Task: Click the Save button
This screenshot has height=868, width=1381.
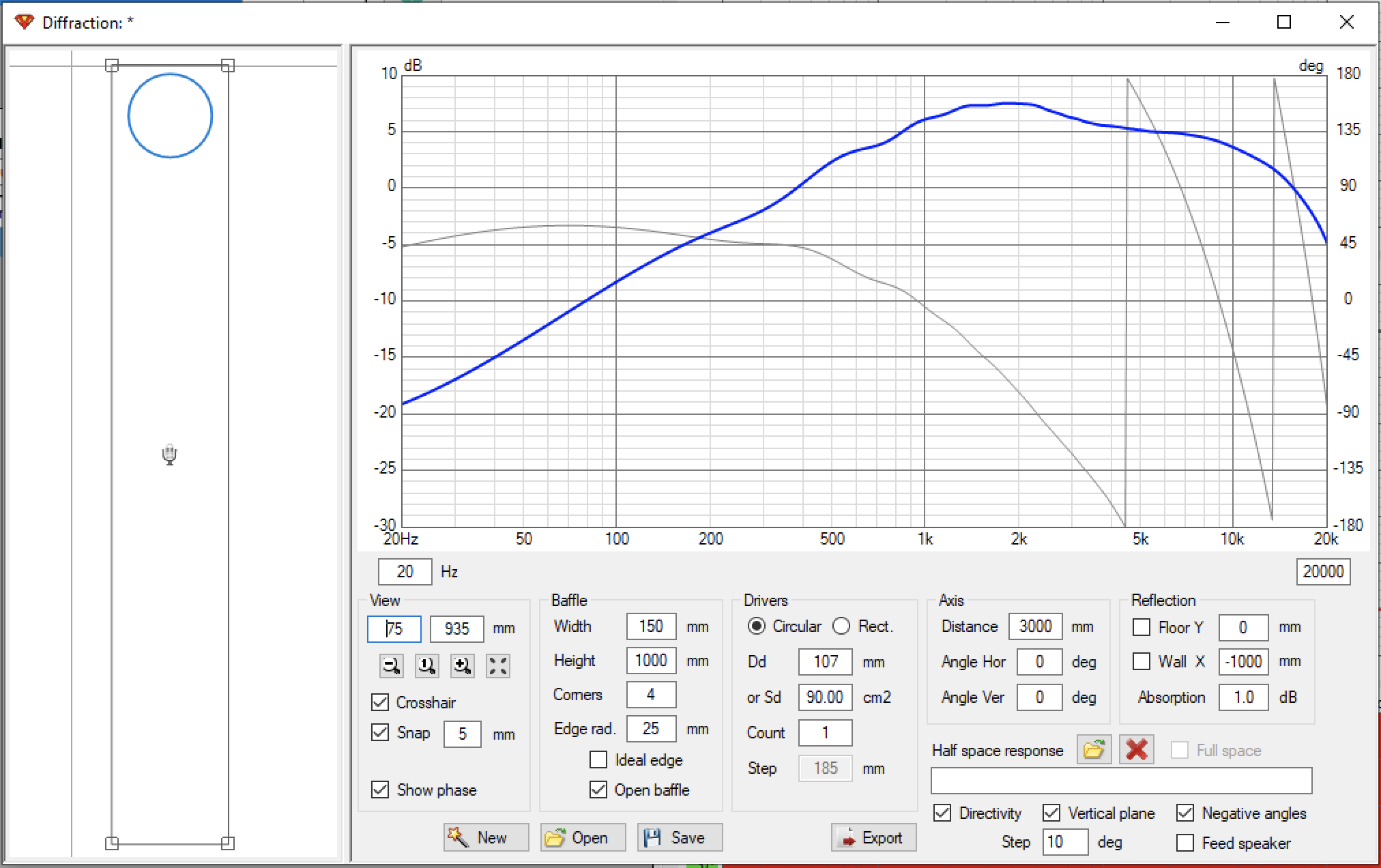Action: 680,837
